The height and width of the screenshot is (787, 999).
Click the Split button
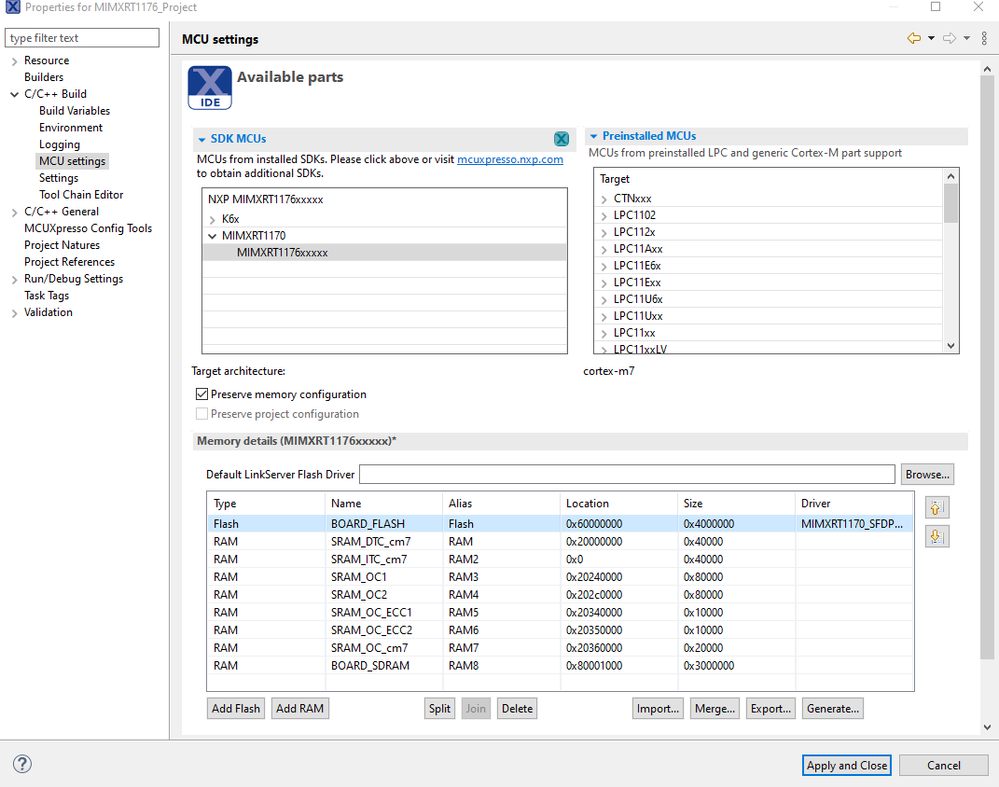tap(440, 709)
